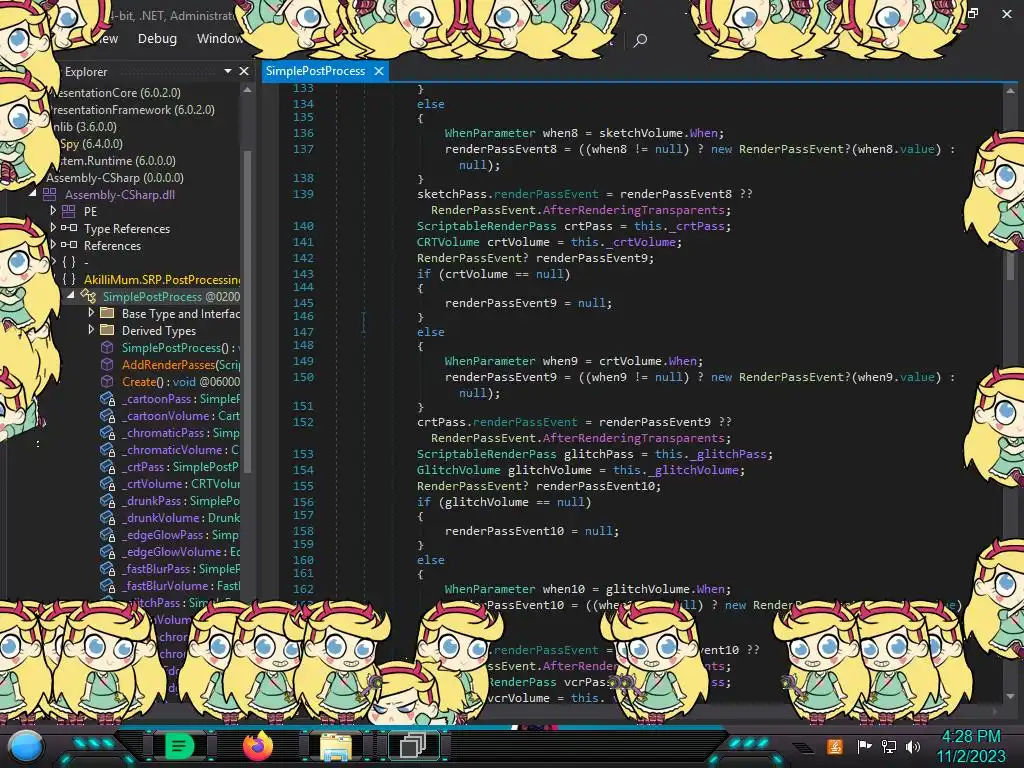Click the _drunkPass field icon
This screenshot has width=1024, height=768.
pyautogui.click(x=107, y=500)
